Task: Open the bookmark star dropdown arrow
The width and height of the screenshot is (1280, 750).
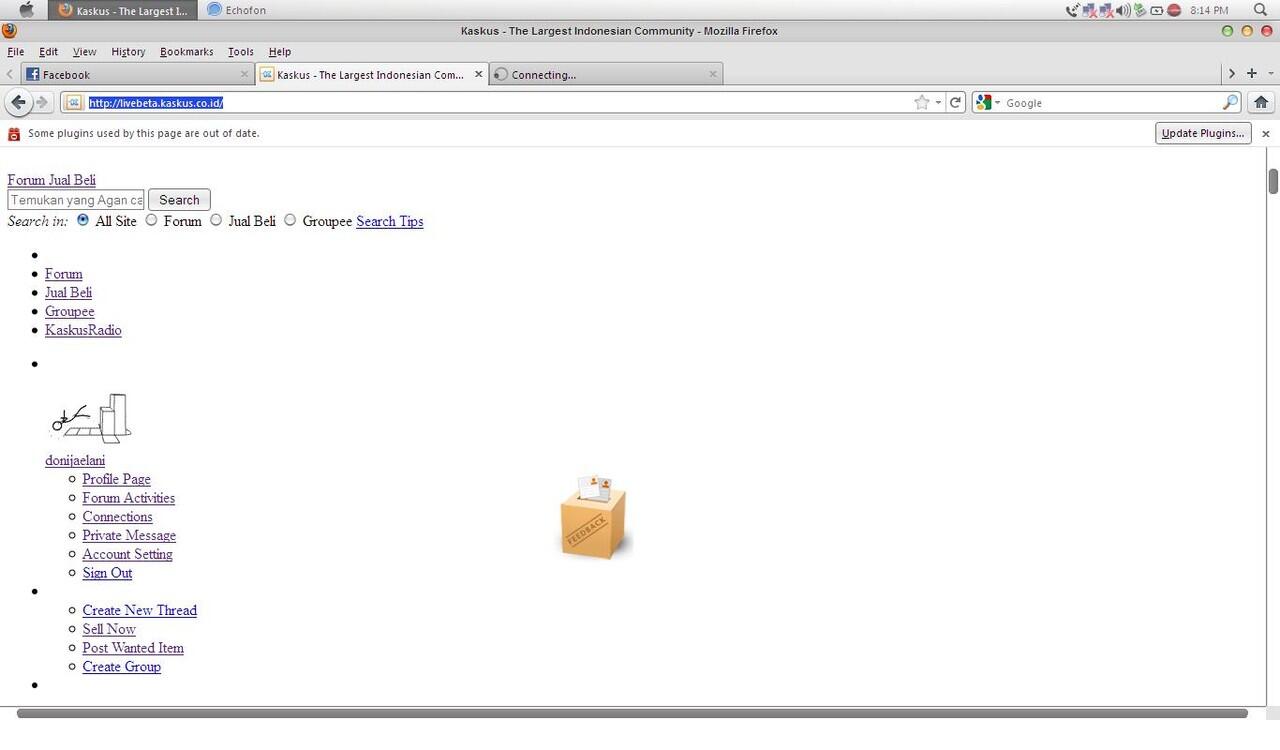Action: [x=938, y=103]
